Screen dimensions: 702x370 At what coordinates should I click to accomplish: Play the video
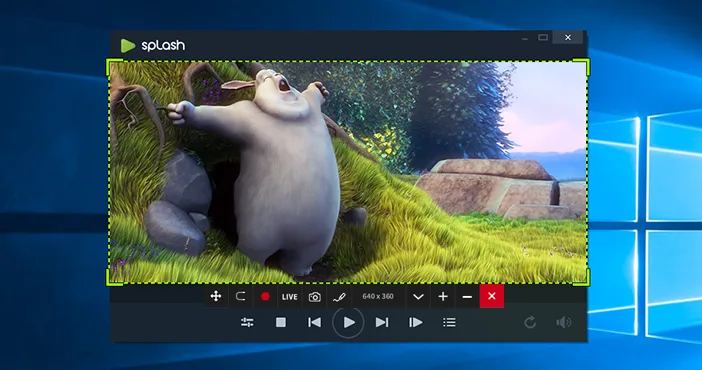pos(348,322)
